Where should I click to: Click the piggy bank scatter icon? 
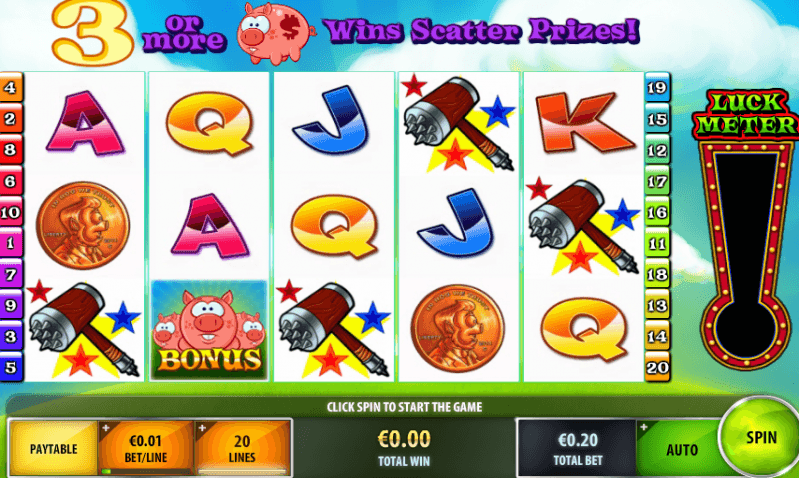[x=276, y=33]
